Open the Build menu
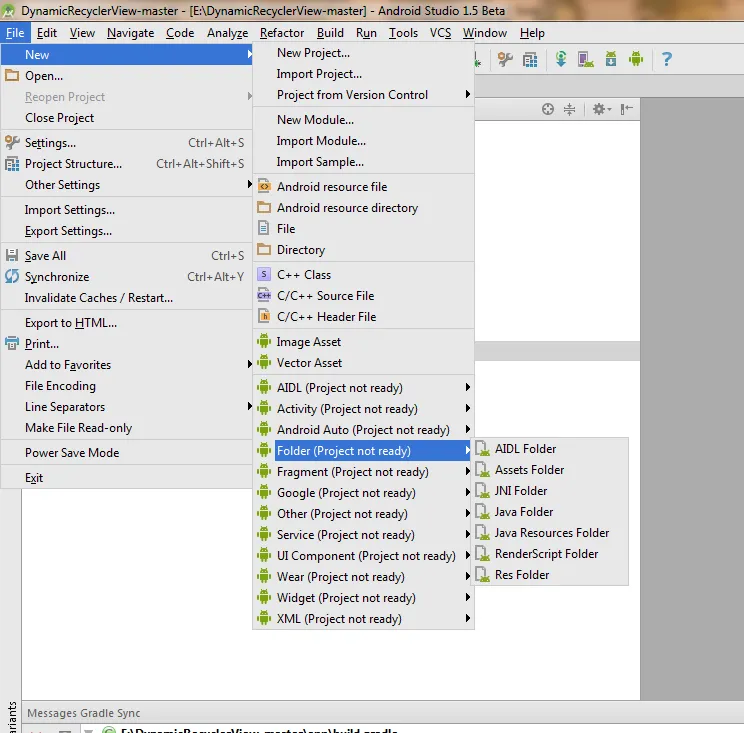This screenshot has height=733, width=744. pyautogui.click(x=330, y=33)
